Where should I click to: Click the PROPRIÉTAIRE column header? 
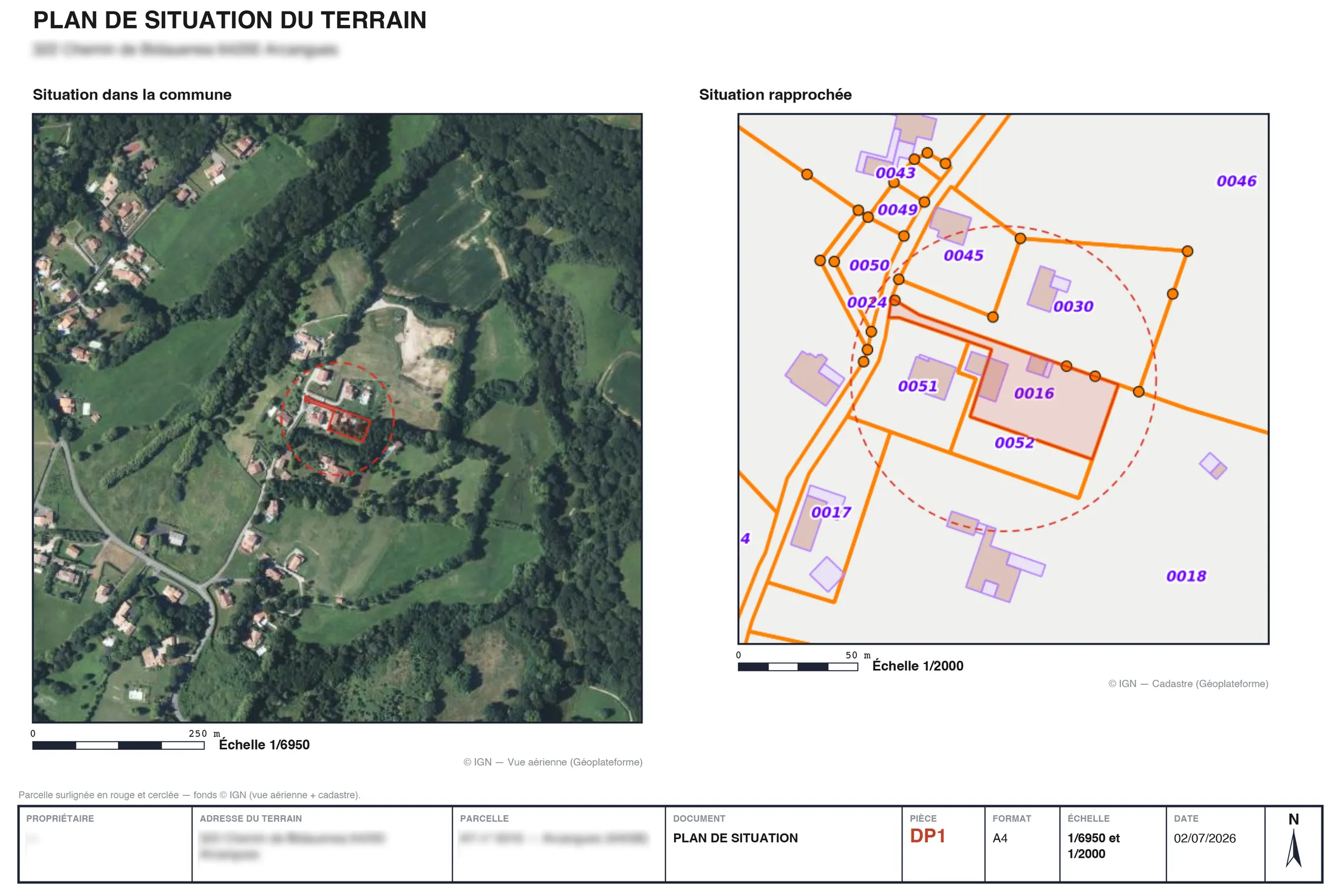click(x=60, y=818)
